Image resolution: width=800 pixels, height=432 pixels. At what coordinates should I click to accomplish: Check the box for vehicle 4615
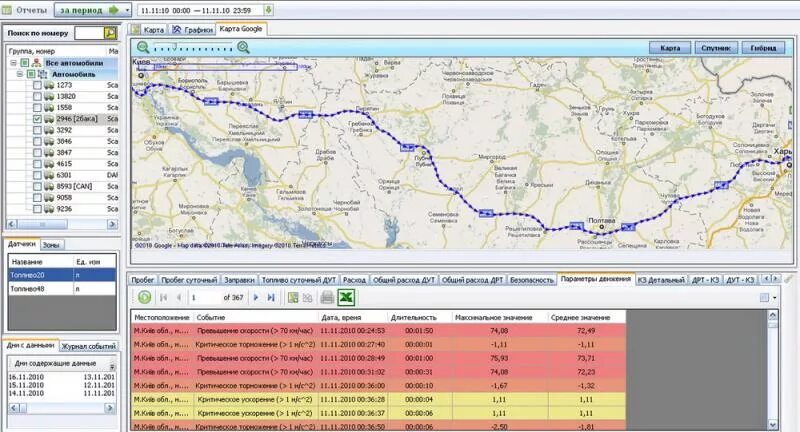tap(37, 164)
